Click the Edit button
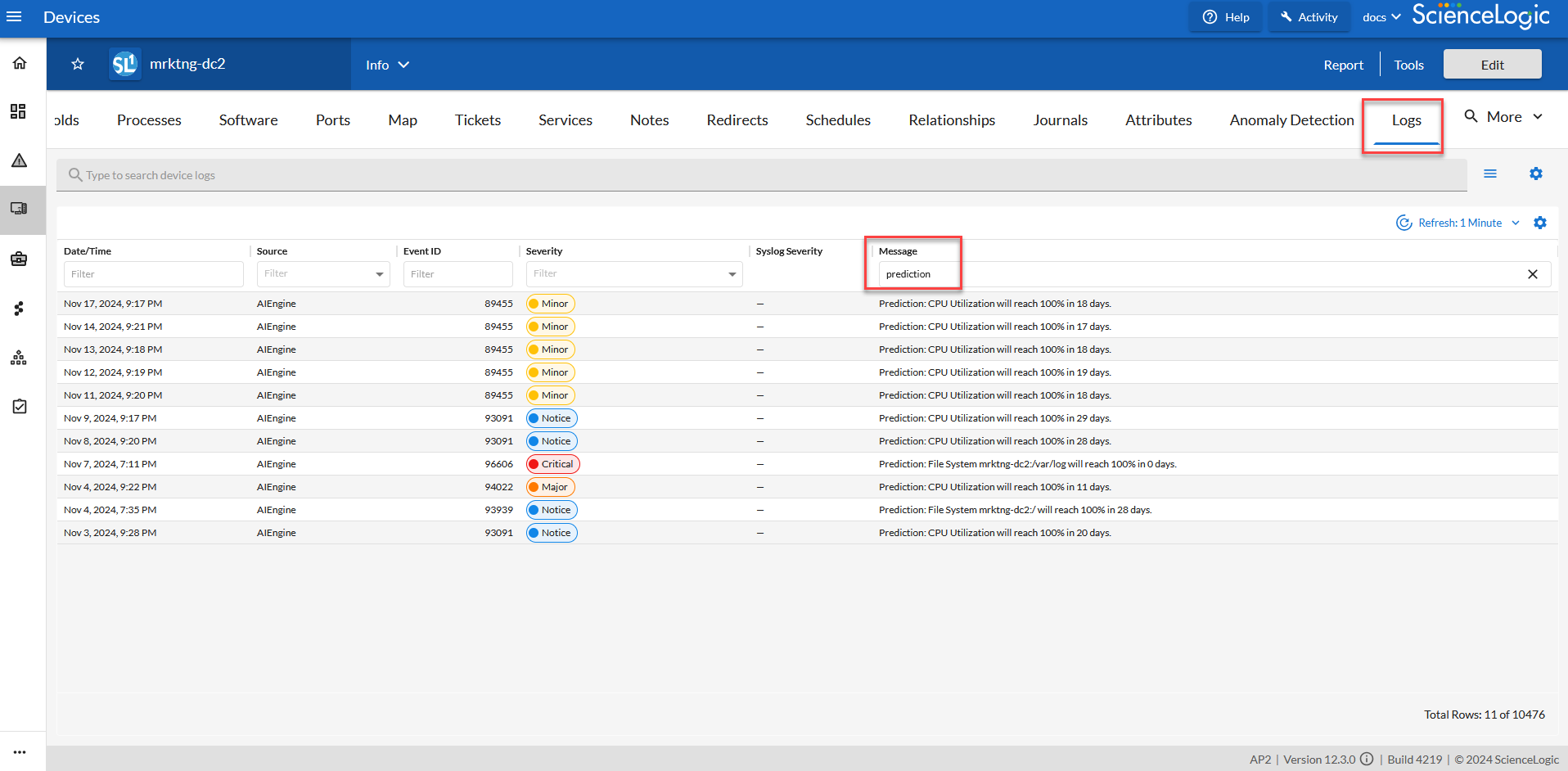 click(1492, 65)
